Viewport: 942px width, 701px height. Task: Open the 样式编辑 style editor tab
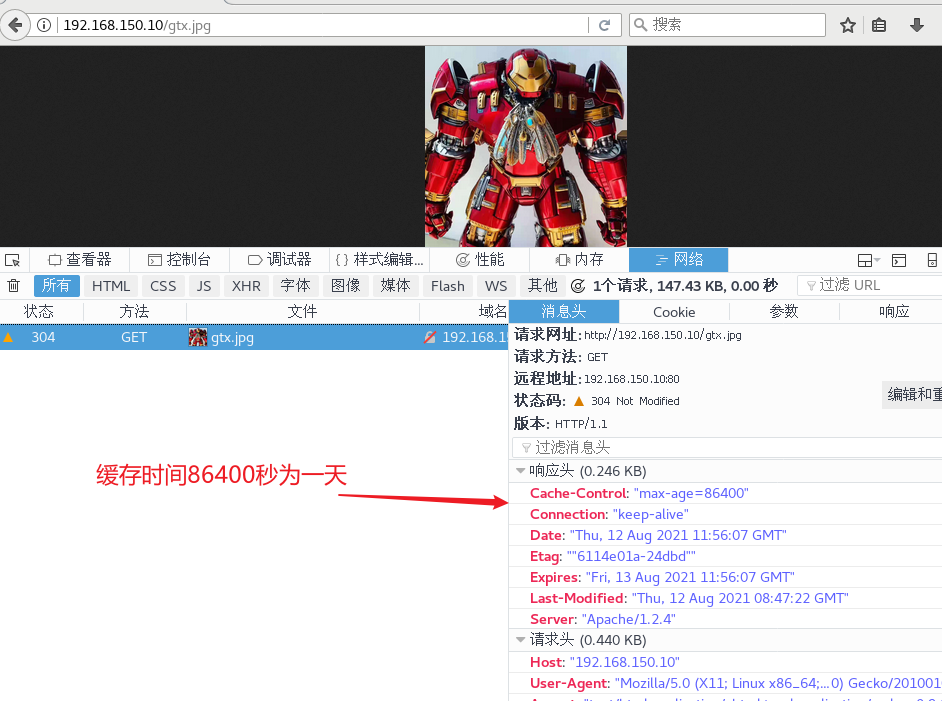pos(380,259)
